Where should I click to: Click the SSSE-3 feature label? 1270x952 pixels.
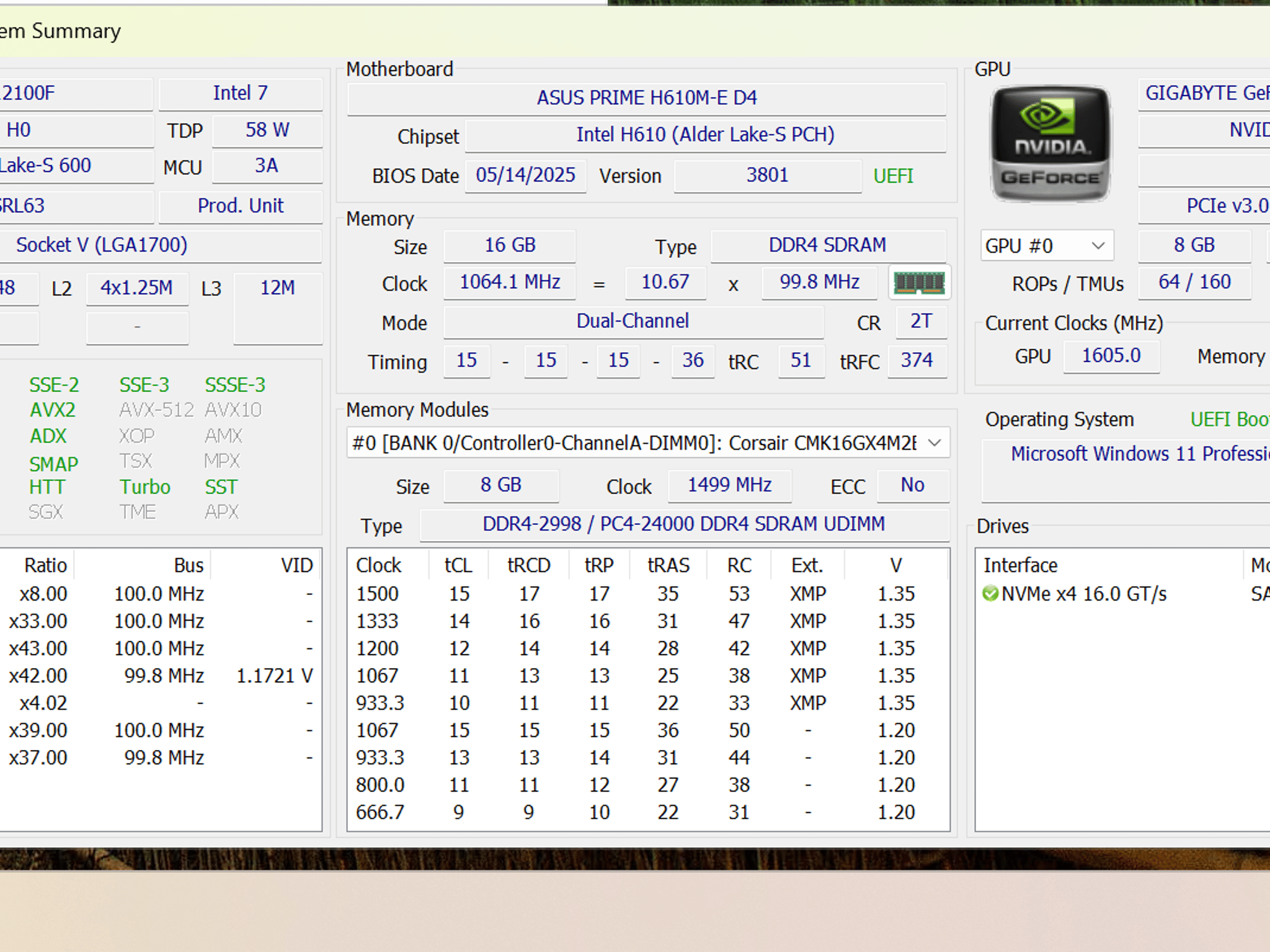click(x=235, y=385)
